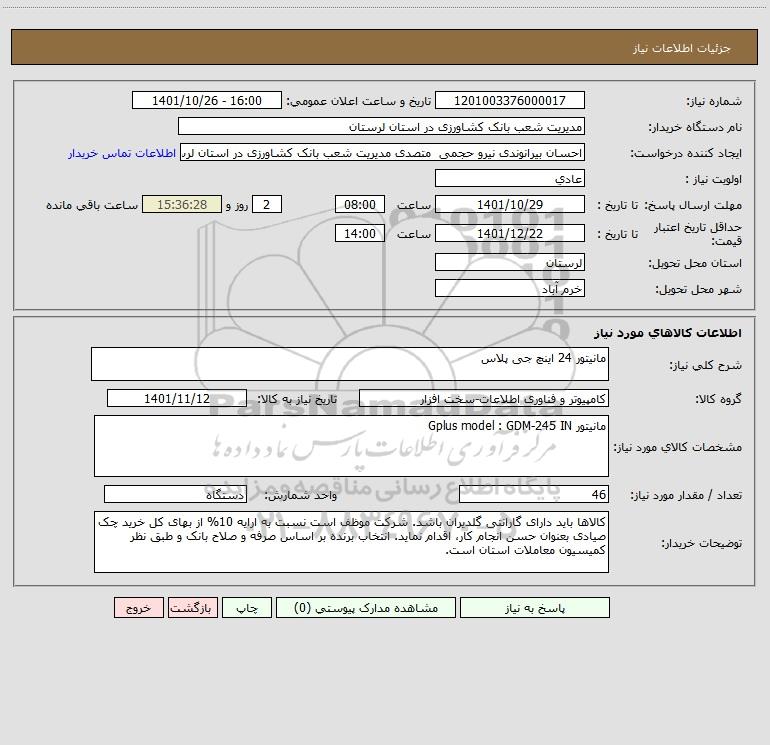Click the unit field 'دستگاه'

pyautogui.click(x=175, y=495)
